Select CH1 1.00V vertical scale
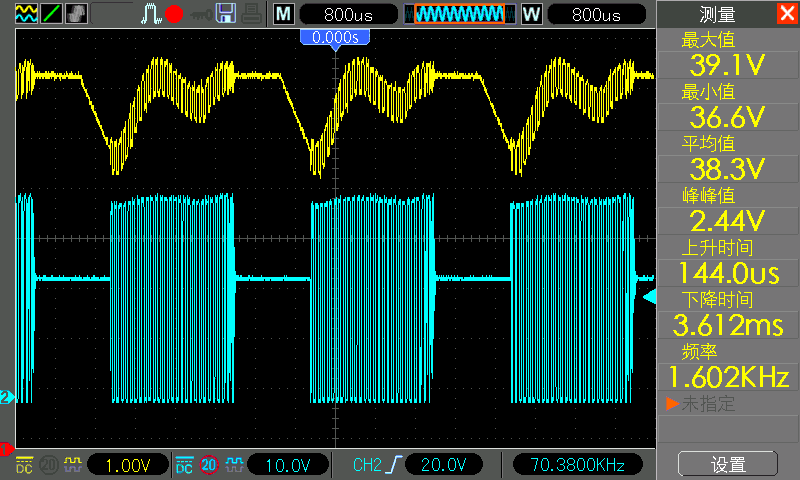 coord(128,465)
